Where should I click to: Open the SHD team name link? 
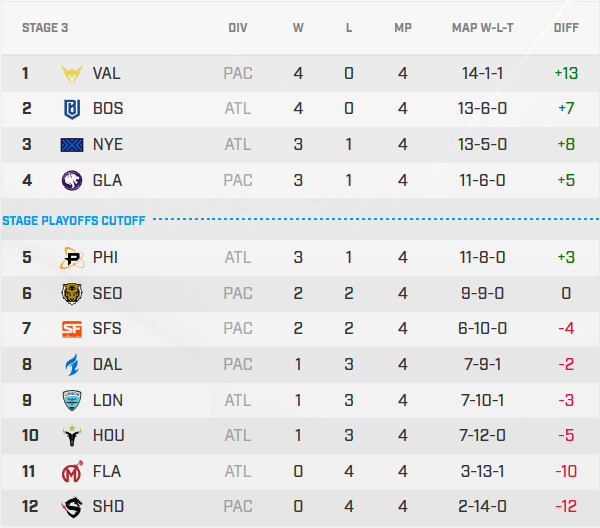pos(108,507)
